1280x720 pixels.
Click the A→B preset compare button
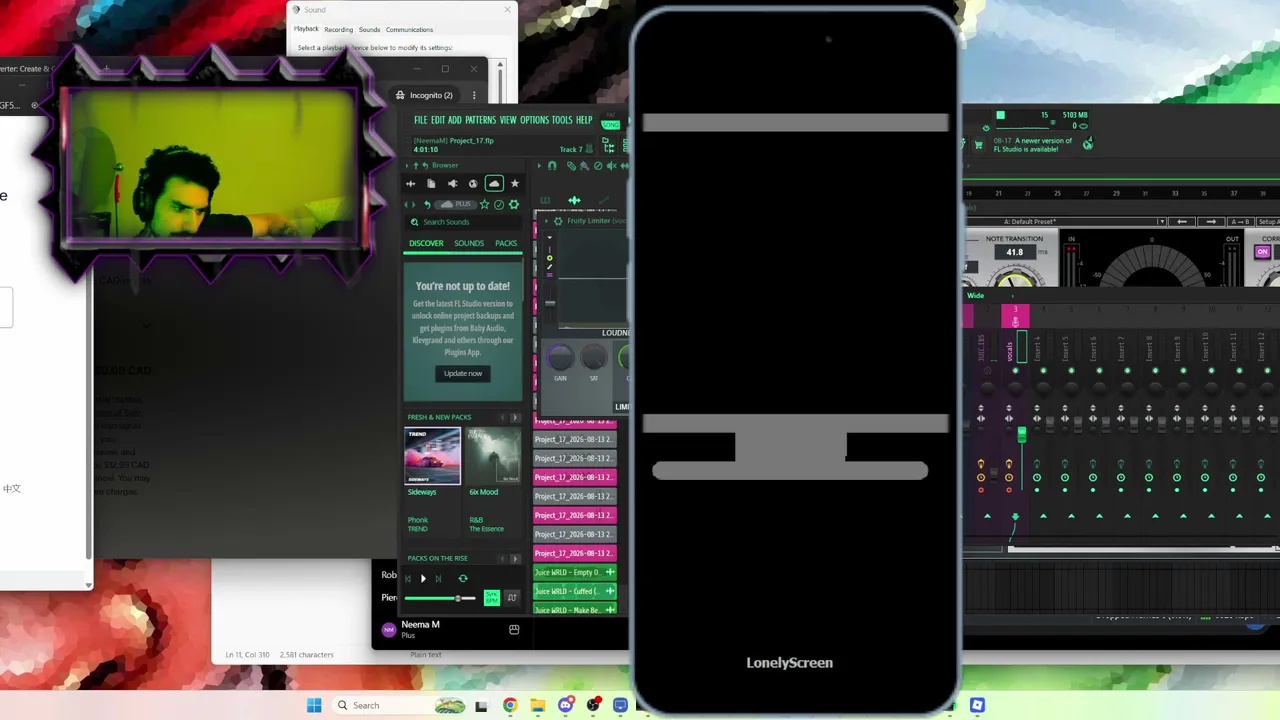tap(1240, 221)
